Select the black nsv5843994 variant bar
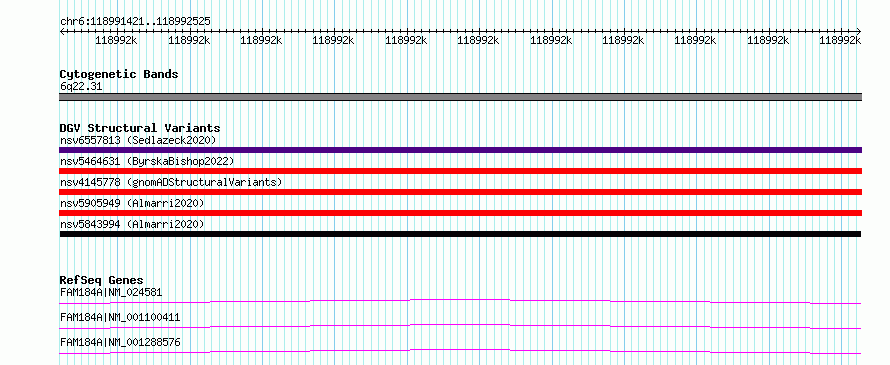This screenshot has width=890, height=365. [x=460, y=234]
